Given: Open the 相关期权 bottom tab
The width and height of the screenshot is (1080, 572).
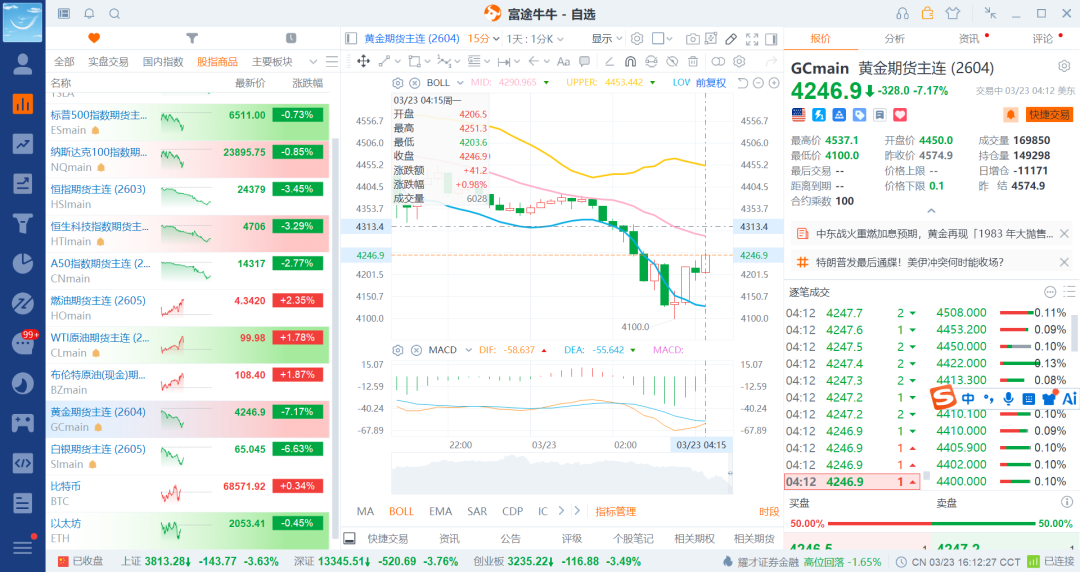Looking at the screenshot, I should pos(694,538).
